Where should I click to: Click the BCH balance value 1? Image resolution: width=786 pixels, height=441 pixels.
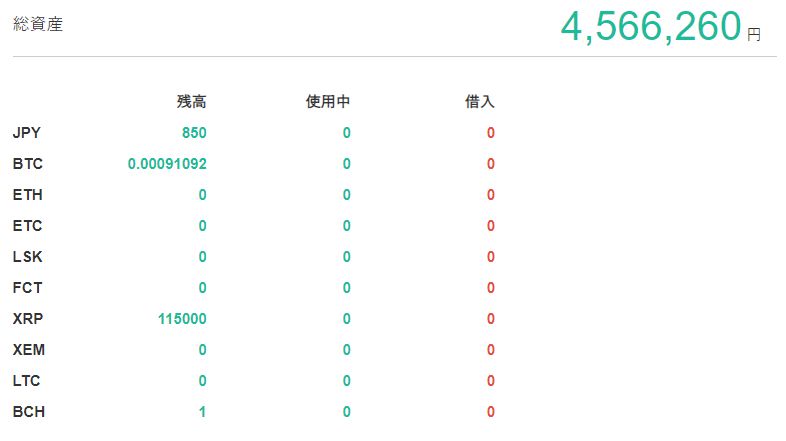tap(202, 412)
